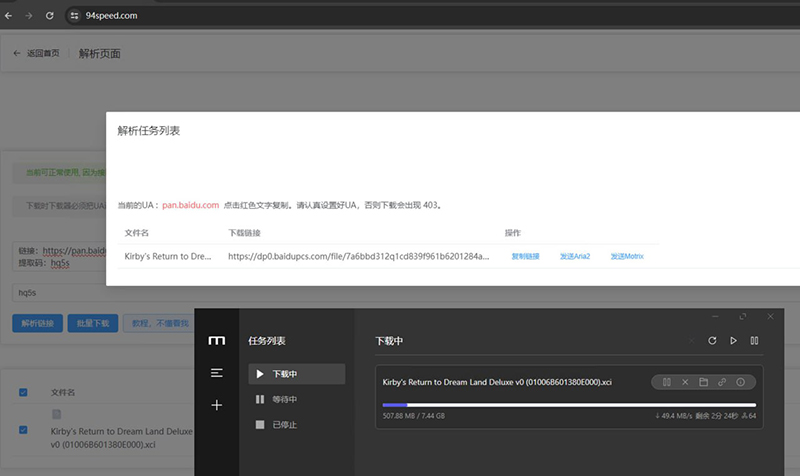
Task: Add a new download task with plus icon
Action: 216,405
